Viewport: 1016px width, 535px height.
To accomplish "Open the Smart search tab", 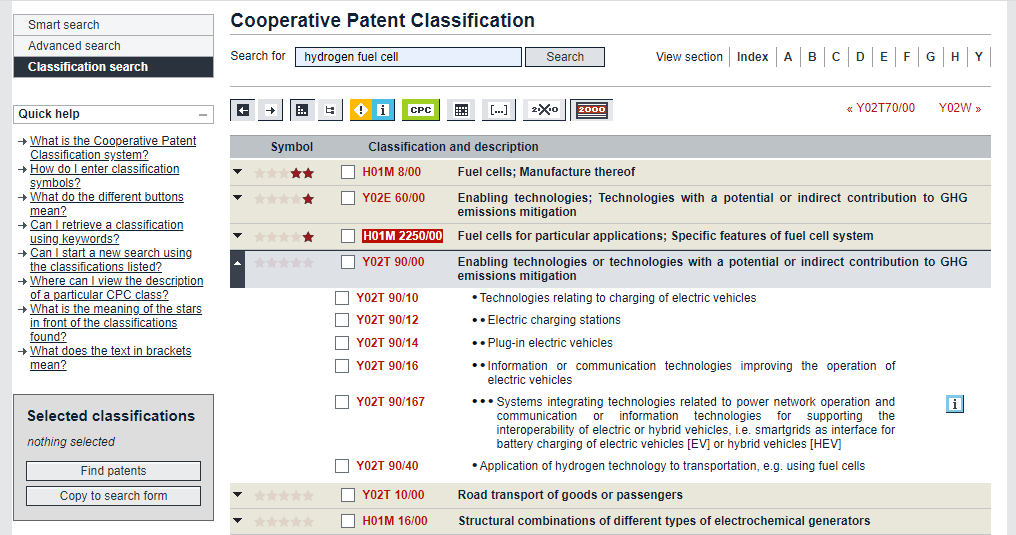I will (x=113, y=25).
